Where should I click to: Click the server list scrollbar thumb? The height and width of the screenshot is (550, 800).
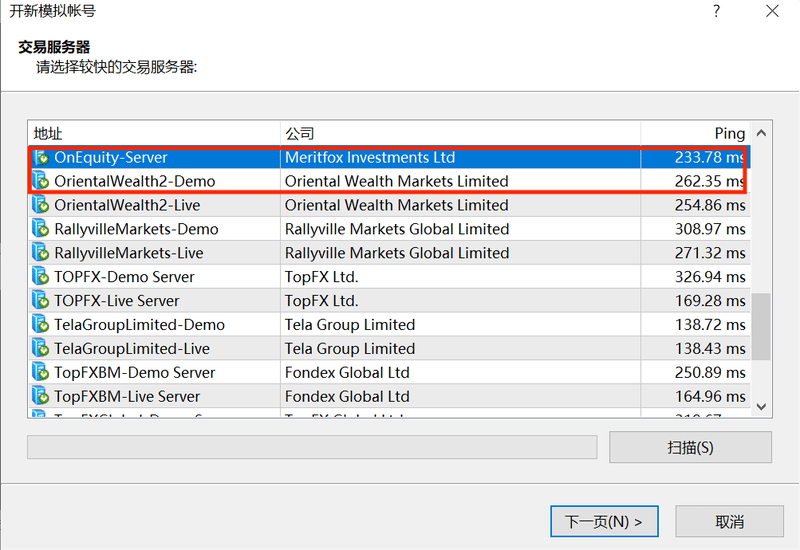(761, 327)
